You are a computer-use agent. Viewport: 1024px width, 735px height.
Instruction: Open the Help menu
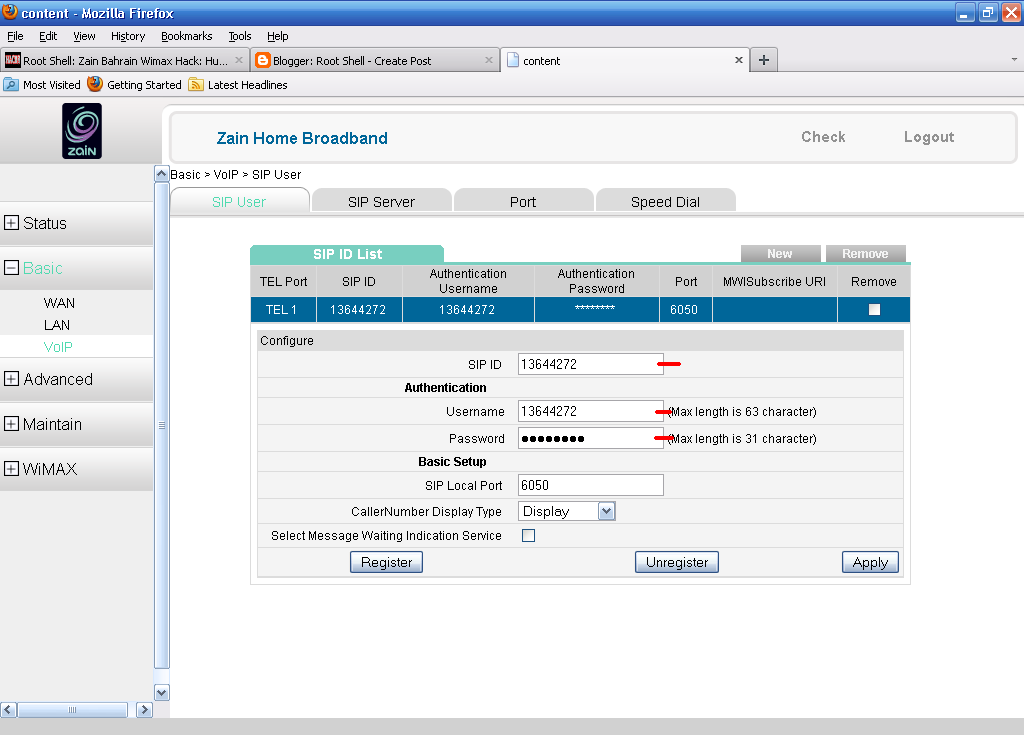point(278,36)
